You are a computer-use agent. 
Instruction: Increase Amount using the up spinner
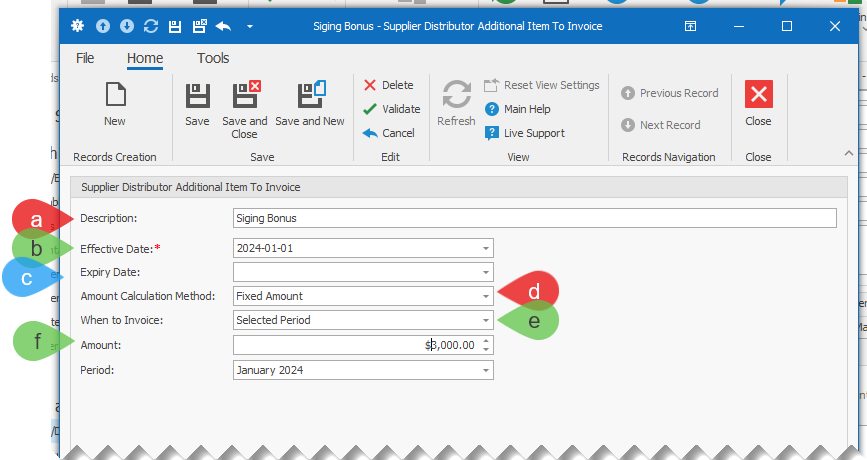(x=486, y=340)
